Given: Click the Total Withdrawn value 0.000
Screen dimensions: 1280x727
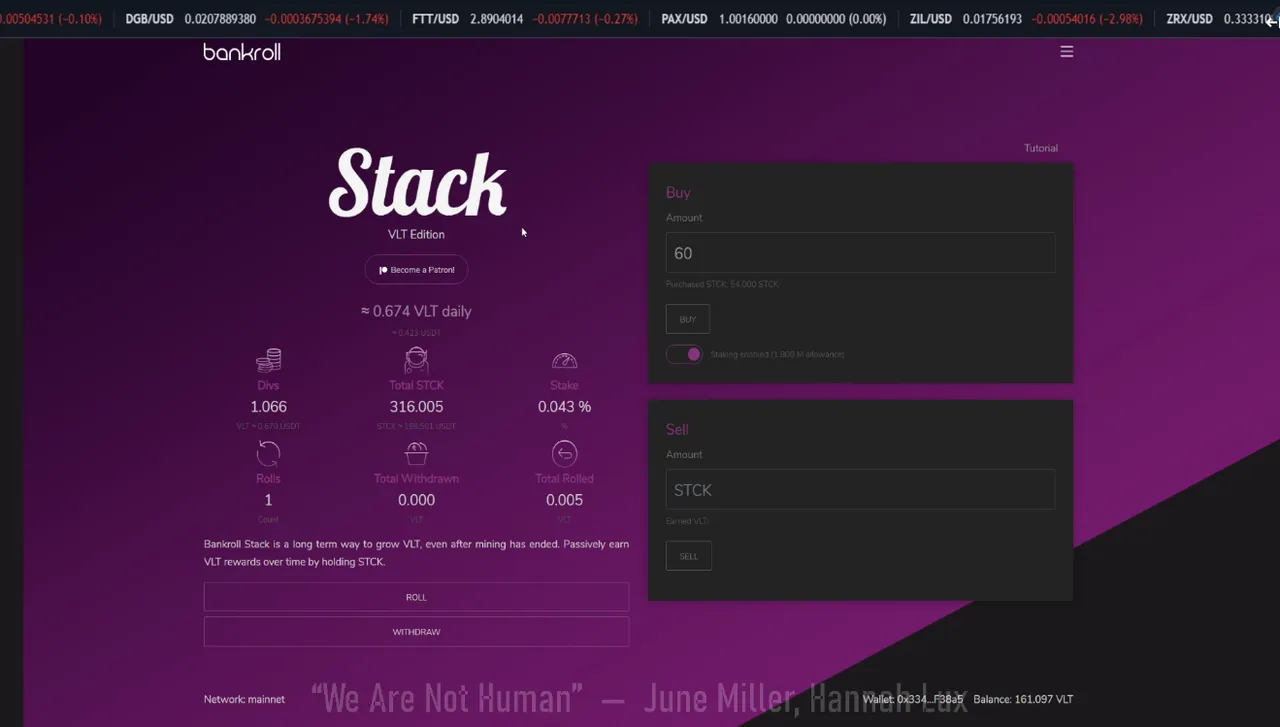Looking at the screenshot, I should pos(416,500).
